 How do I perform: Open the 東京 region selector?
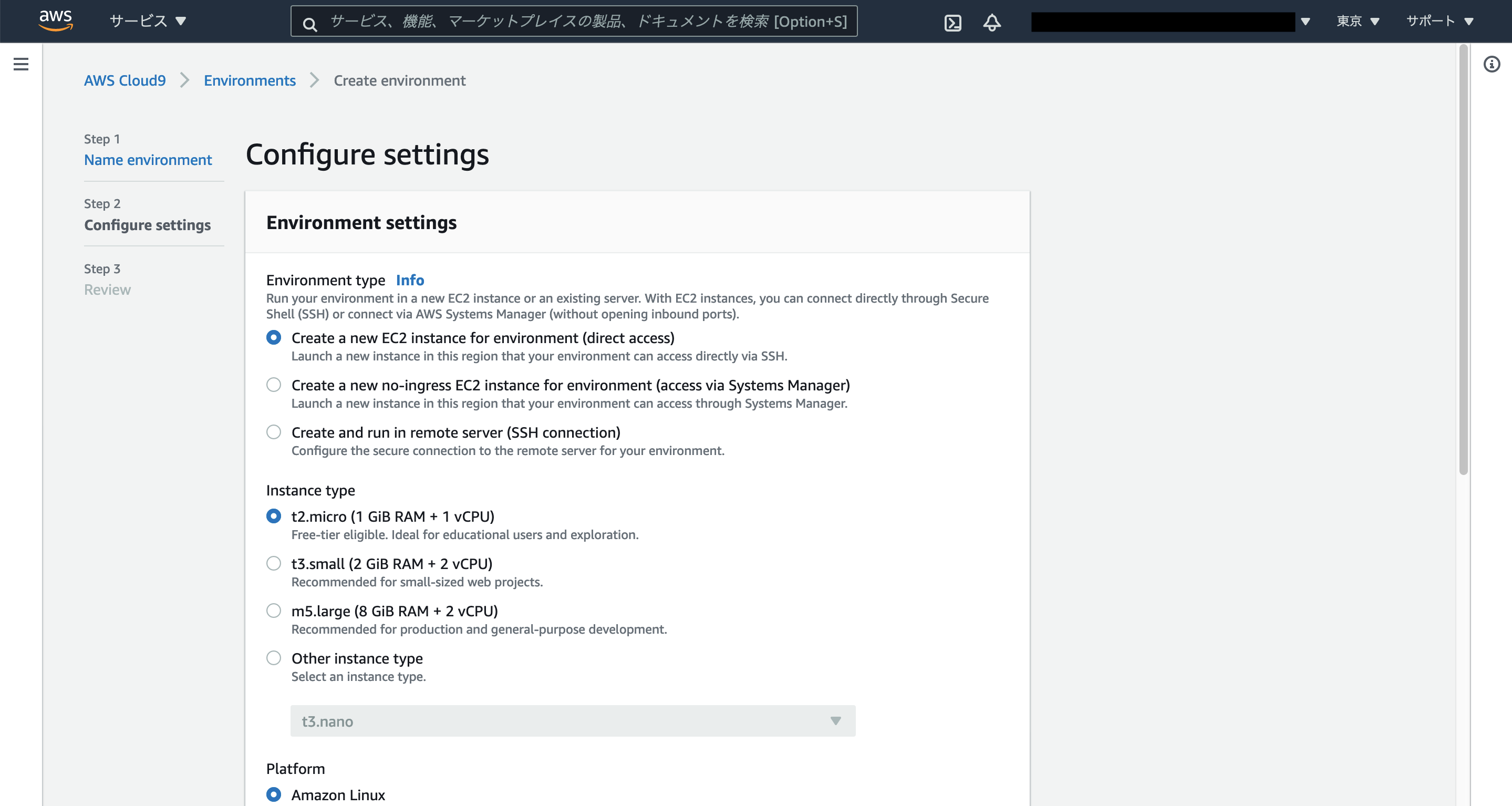pos(1358,21)
